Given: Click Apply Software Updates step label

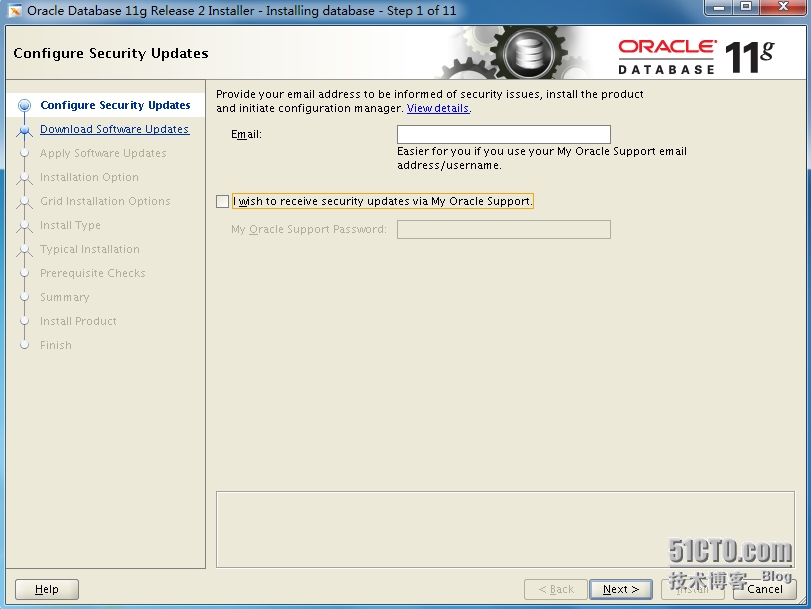Looking at the screenshot, I should [x=103, y=153].
